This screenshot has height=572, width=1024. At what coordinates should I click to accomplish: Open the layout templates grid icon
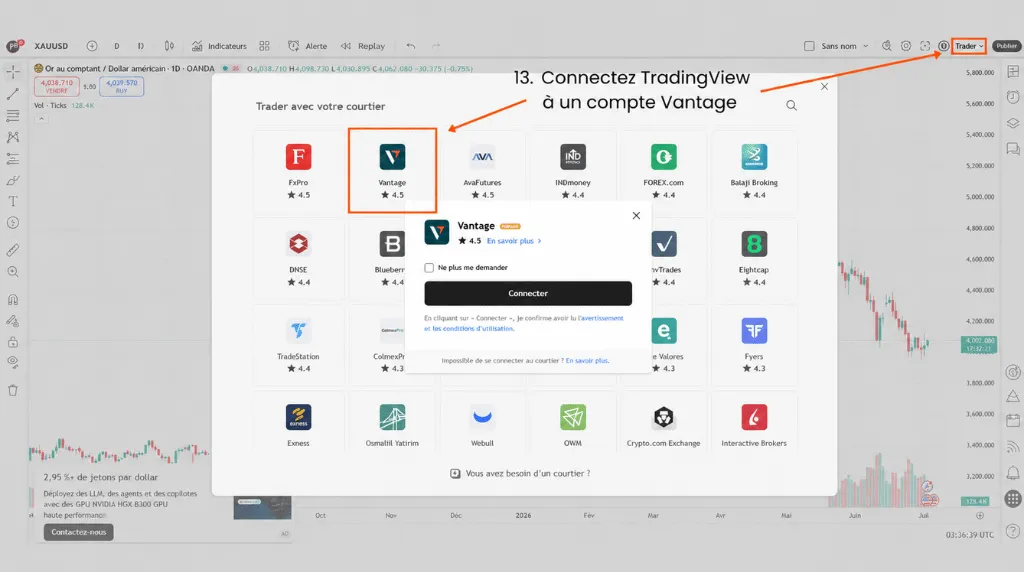264,46
